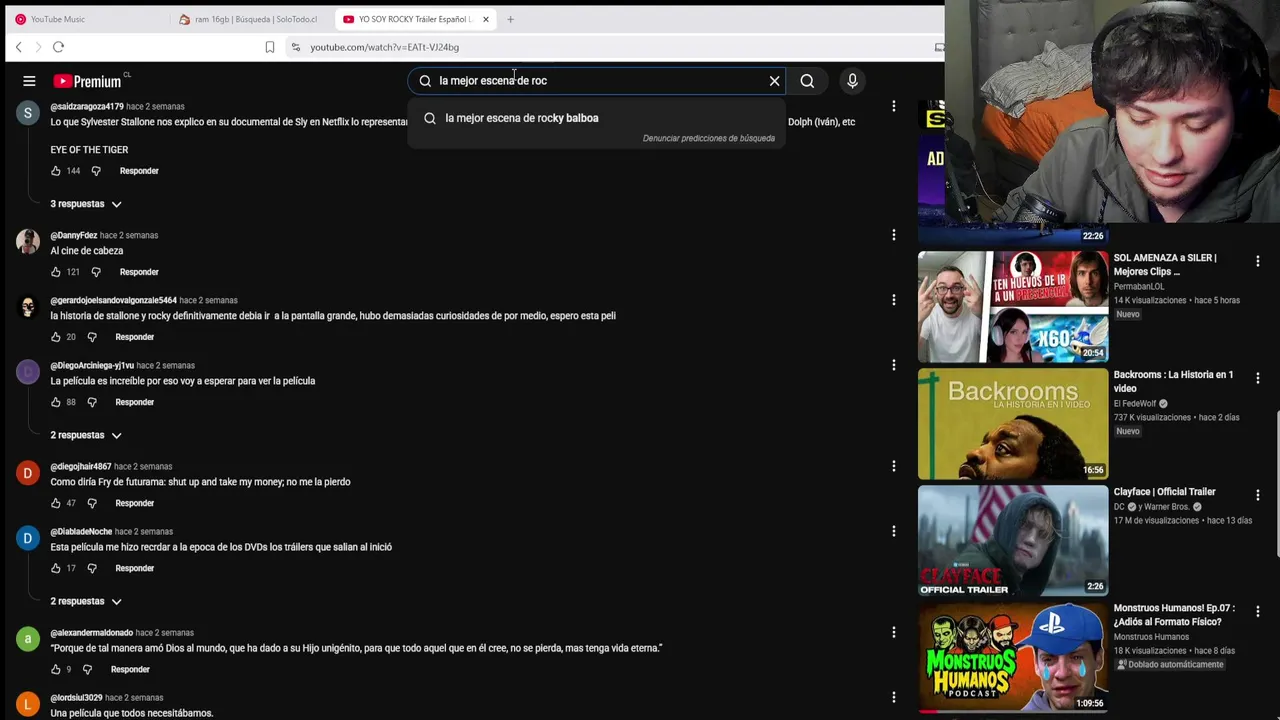Open options menu for Monstruos Humanos Ep.07
The image size is (1280, 720).
pos(1258,611)
